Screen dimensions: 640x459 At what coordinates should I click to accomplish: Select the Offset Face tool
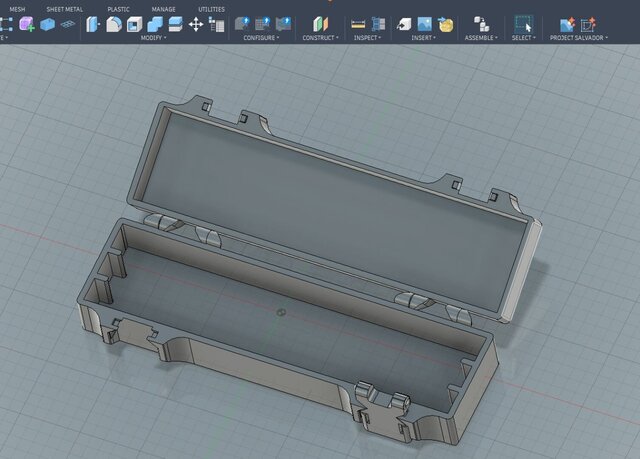pos(176,24)
